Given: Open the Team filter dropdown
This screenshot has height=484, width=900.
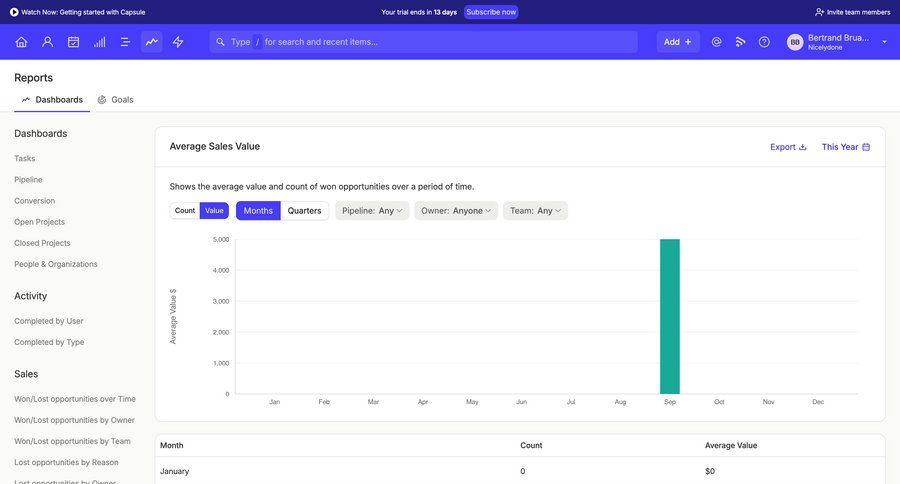Looking at the screenshot, I should click(535, 211).
